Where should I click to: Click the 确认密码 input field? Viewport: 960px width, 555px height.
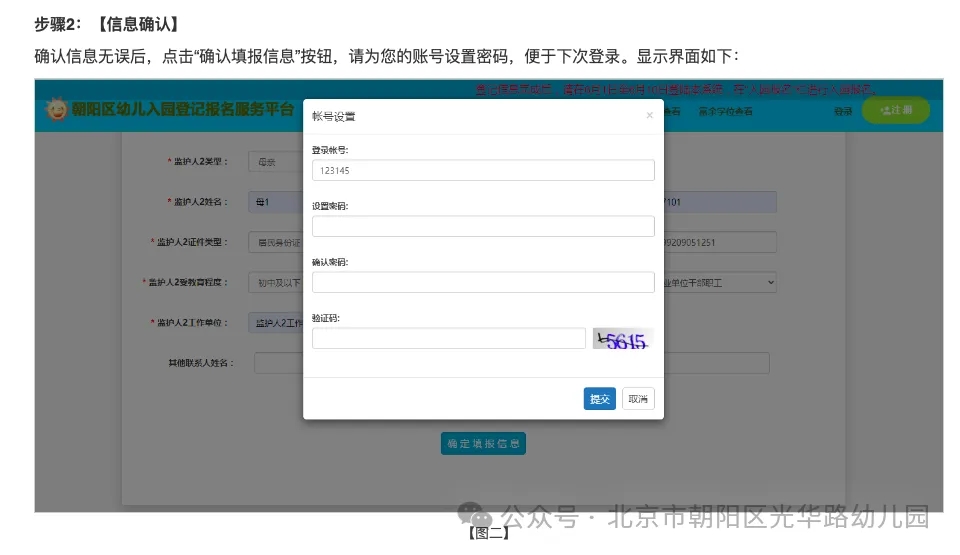coord(483,282)
